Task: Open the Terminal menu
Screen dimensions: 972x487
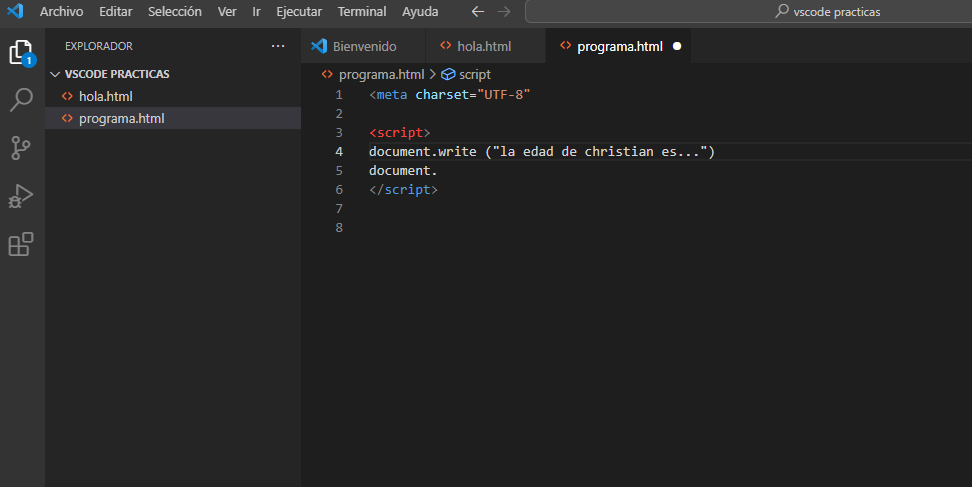Action: (x=362, y=12)
